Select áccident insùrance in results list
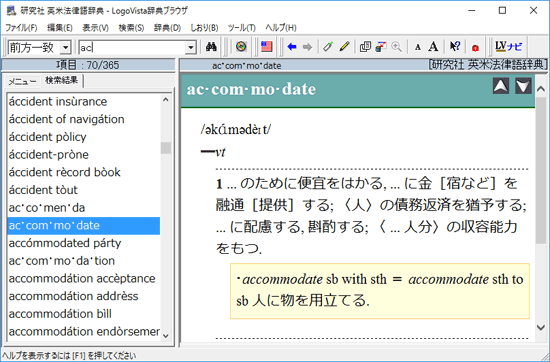 tap(83, 102)
